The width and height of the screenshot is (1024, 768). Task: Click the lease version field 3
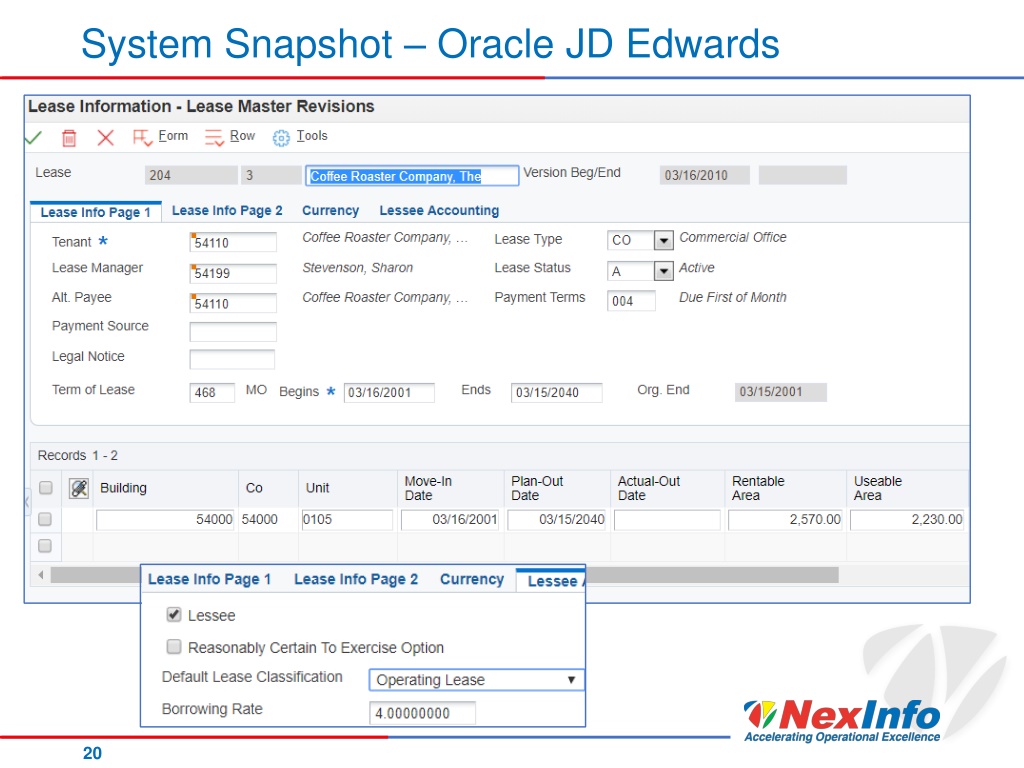coord(272,175)
